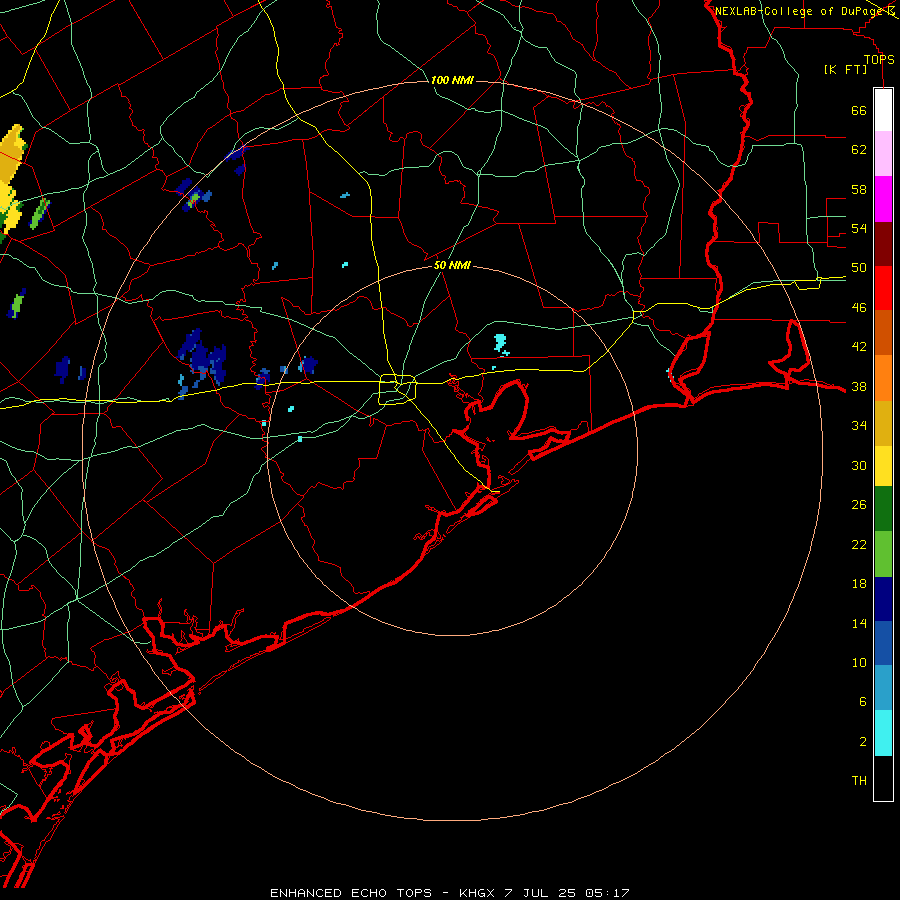Click the light pink legend swatch
Viewport: 900px width, 900px height.
(883, 153)
